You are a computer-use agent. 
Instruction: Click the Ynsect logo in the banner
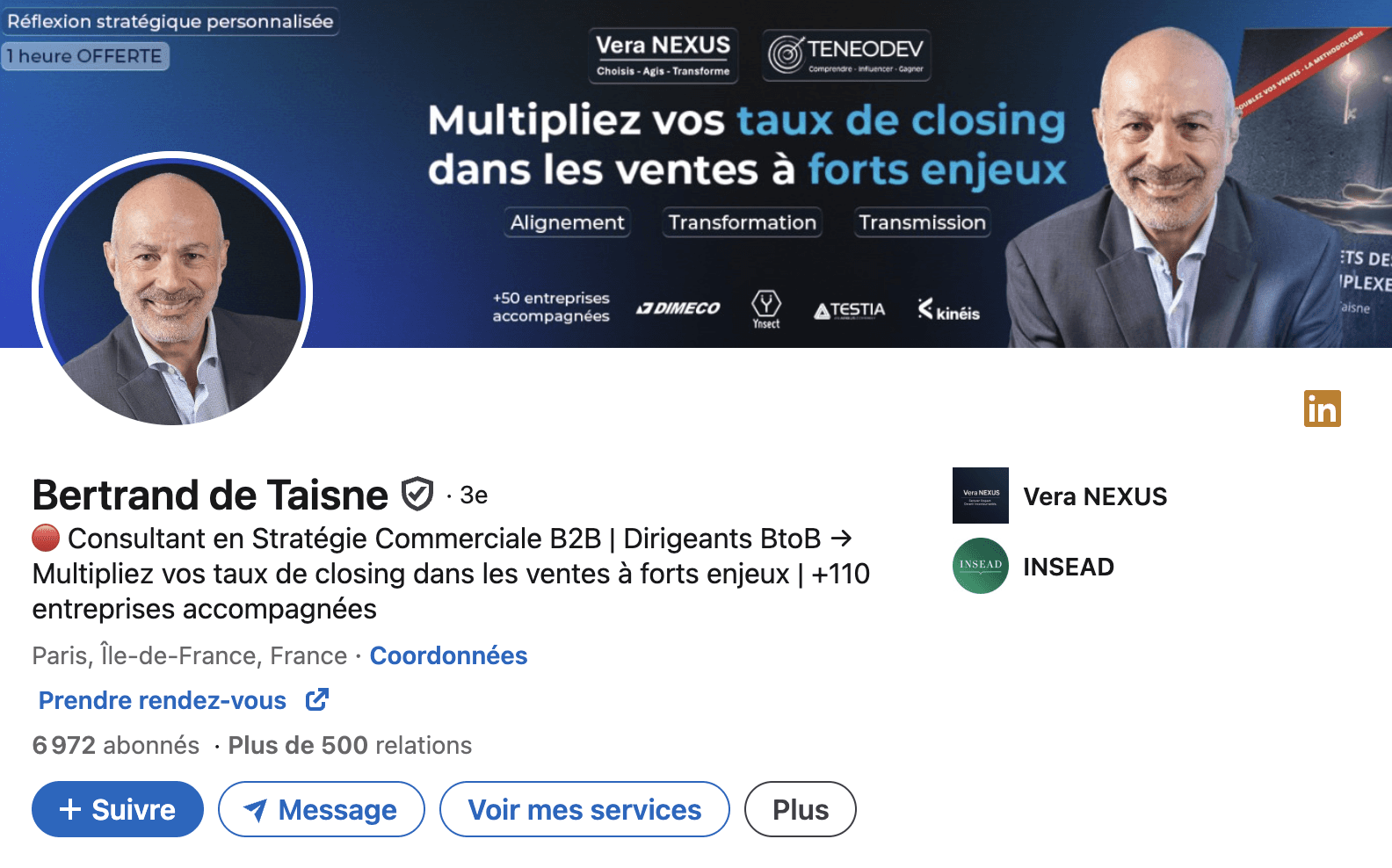click(766, 310)
